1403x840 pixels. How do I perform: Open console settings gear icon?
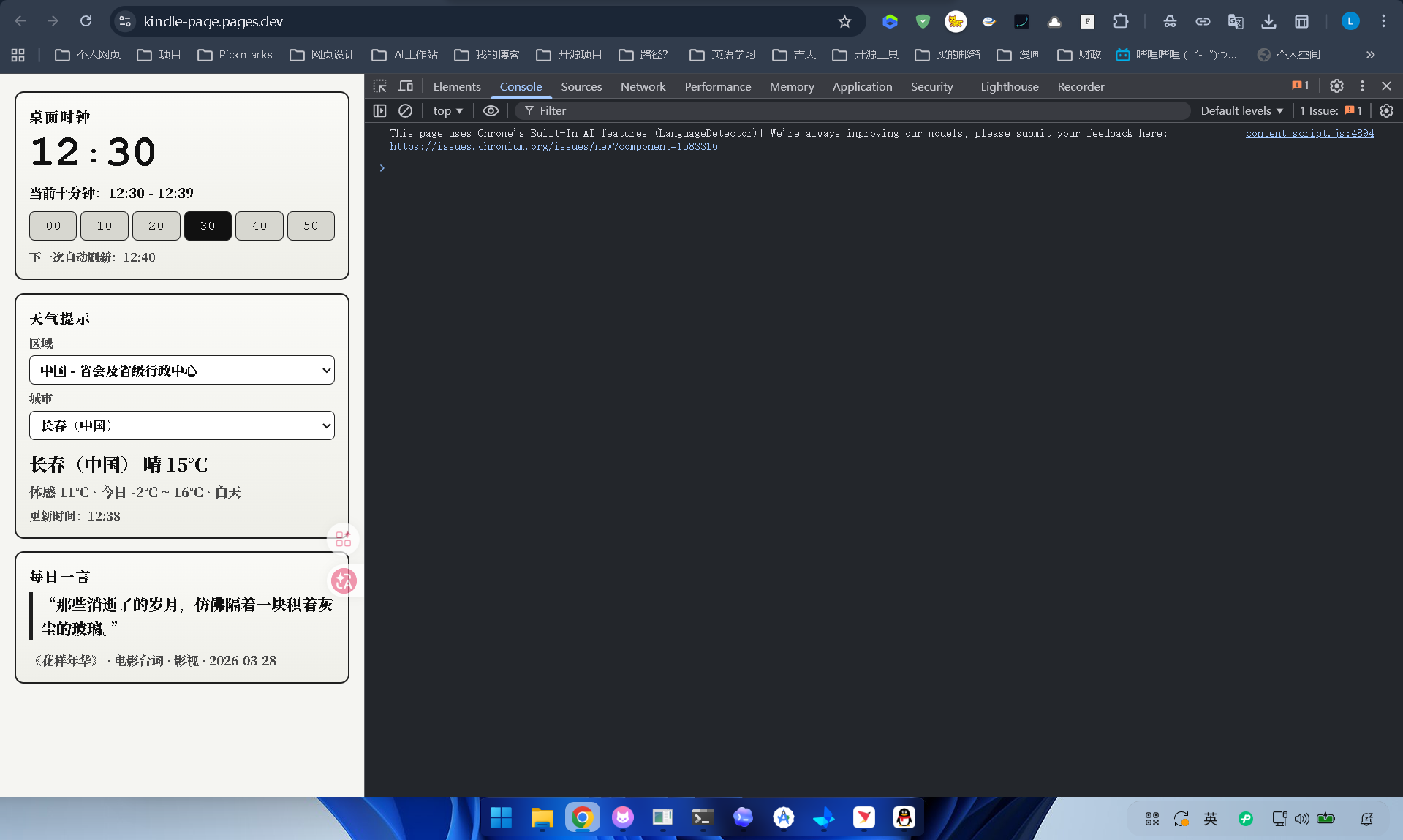pos(1386,110)
